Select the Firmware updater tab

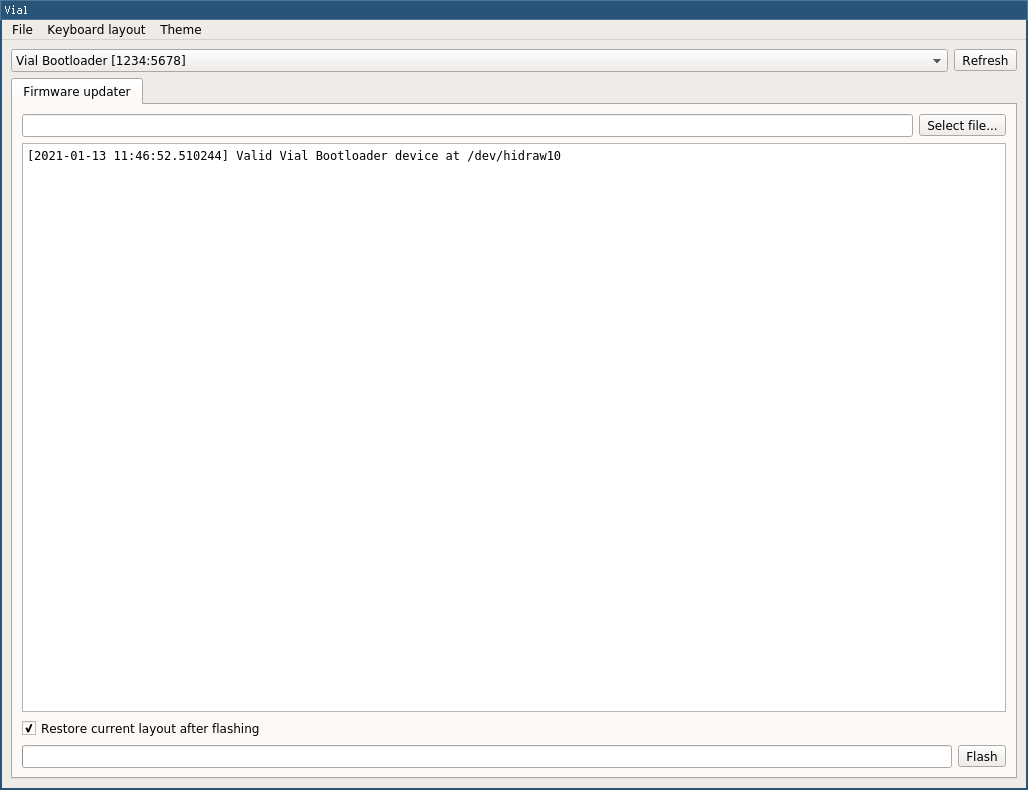click(x=77, y=91)
